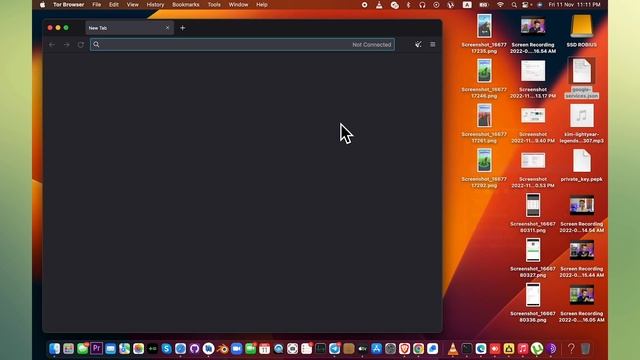Screen dimensions: 640x360
Task: Select the lightyear legends mp3 file
Action: tap(582, 123)
